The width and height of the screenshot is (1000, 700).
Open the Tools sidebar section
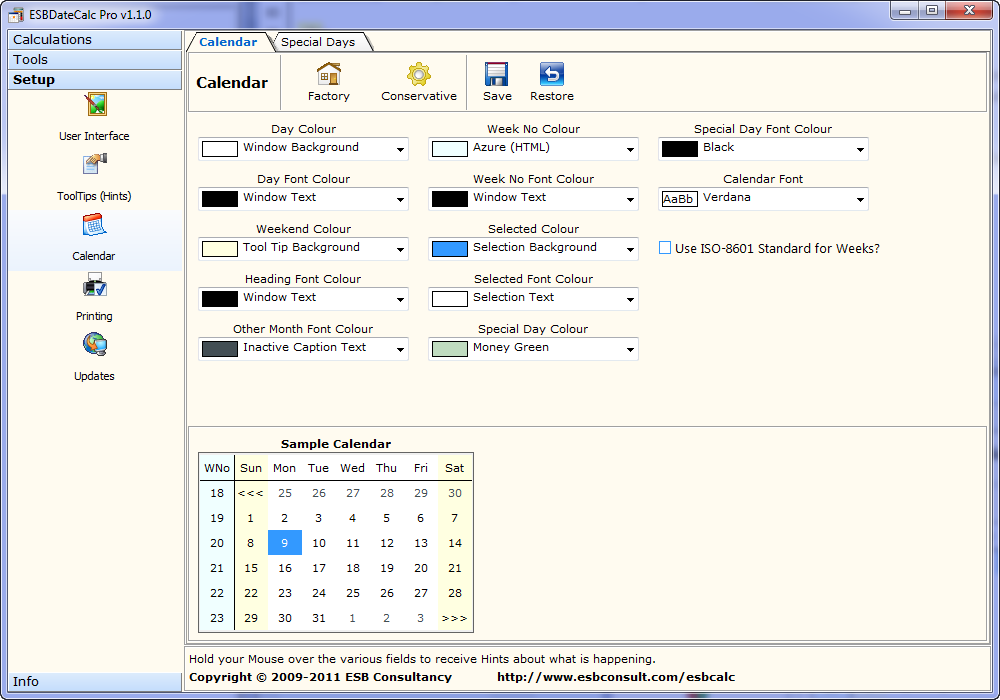(95, 59)
